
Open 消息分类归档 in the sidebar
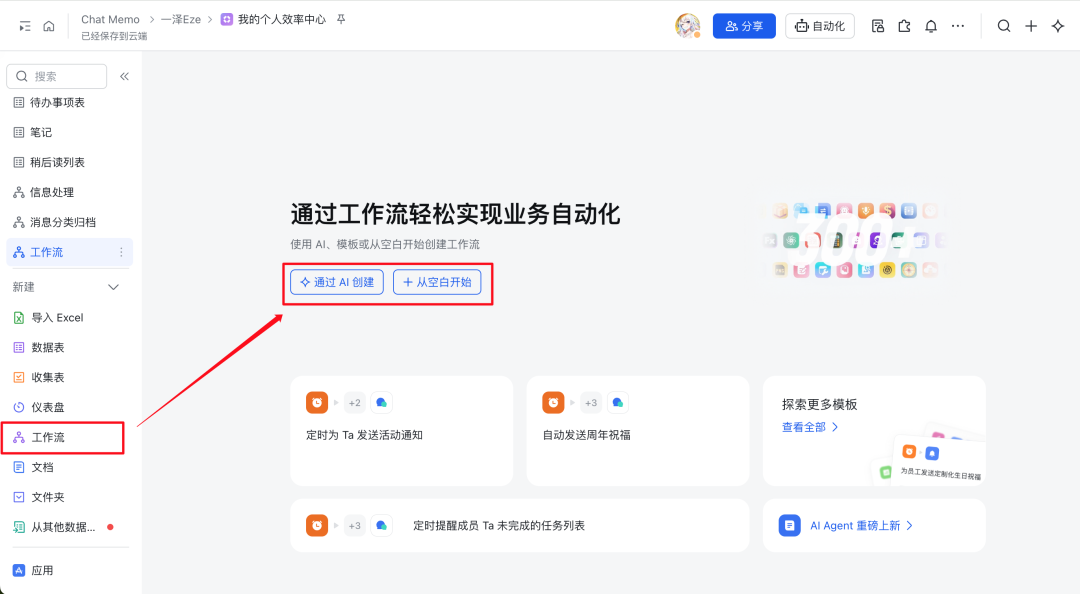60,221
